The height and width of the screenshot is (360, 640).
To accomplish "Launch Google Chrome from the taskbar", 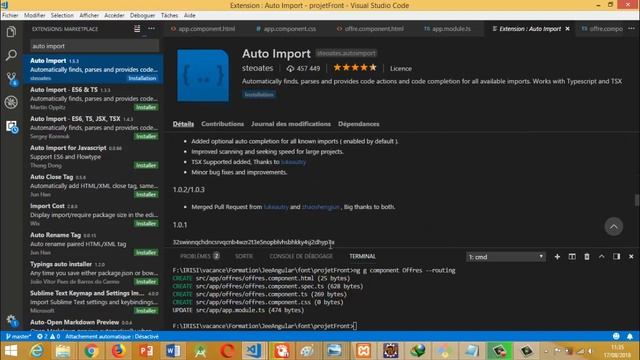I will (x=91, y=351).
